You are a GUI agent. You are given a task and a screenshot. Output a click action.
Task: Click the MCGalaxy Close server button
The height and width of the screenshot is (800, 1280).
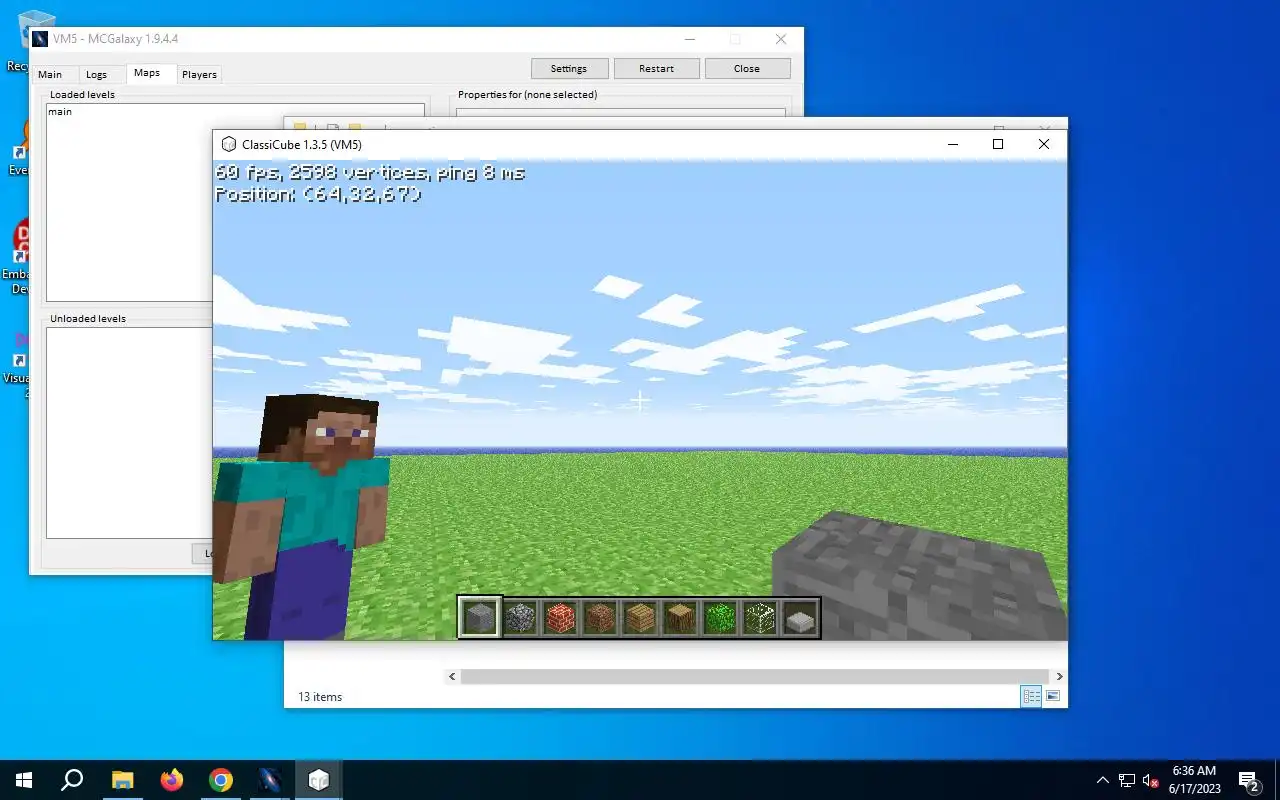coord(747,68)
